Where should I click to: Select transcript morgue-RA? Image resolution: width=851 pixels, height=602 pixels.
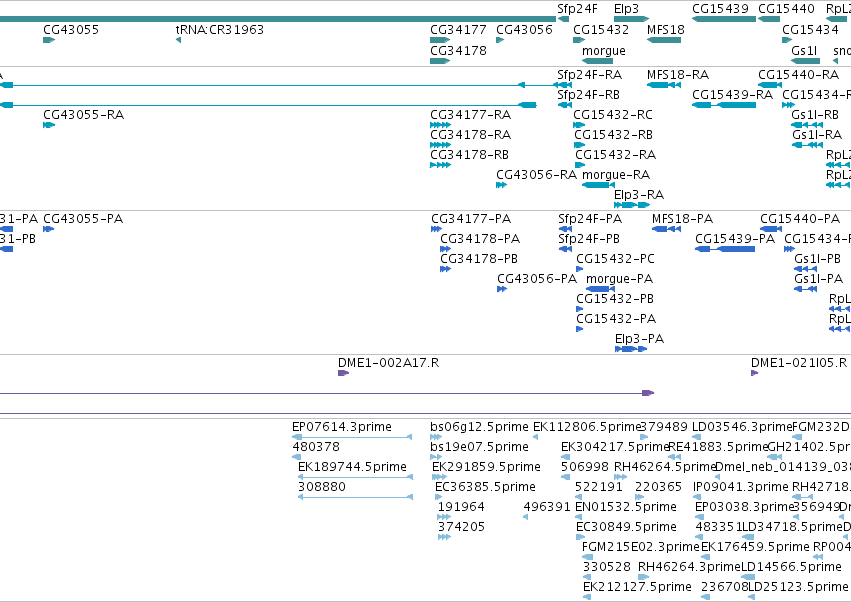click(616, 175)
